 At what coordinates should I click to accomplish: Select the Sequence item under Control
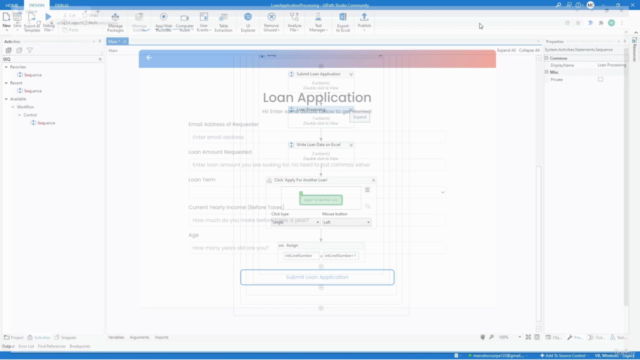coord(42,123)
